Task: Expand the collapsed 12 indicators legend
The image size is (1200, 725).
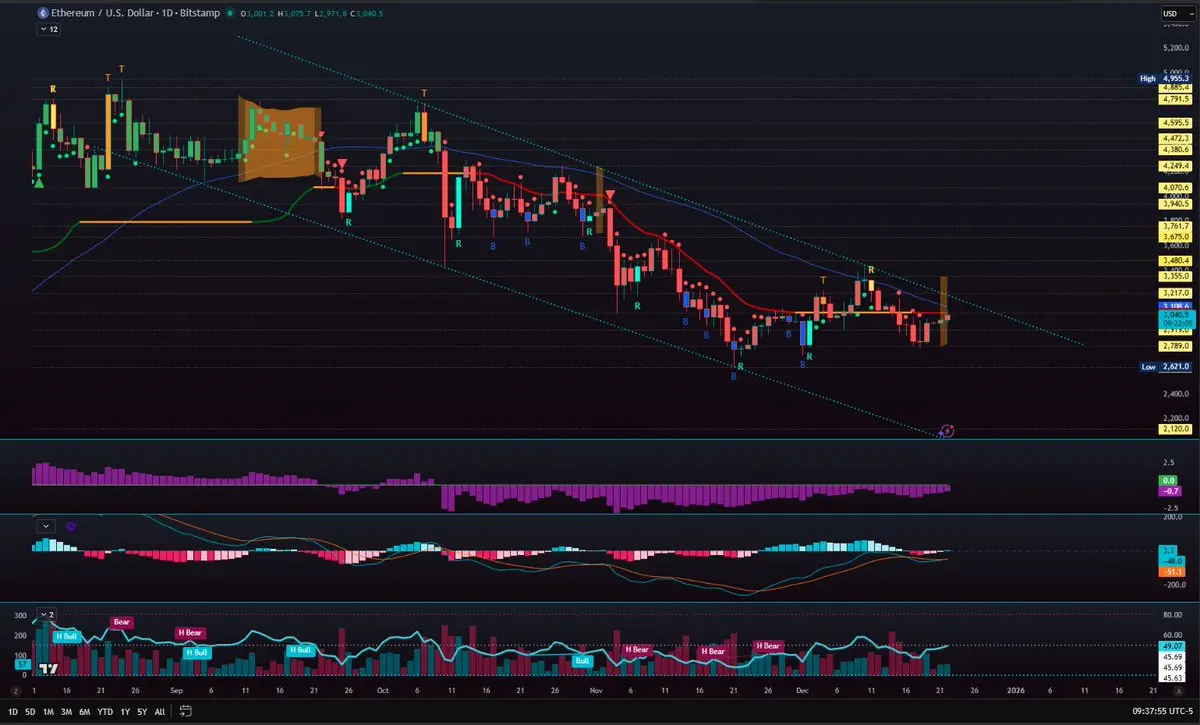Action: click(48, 30)
